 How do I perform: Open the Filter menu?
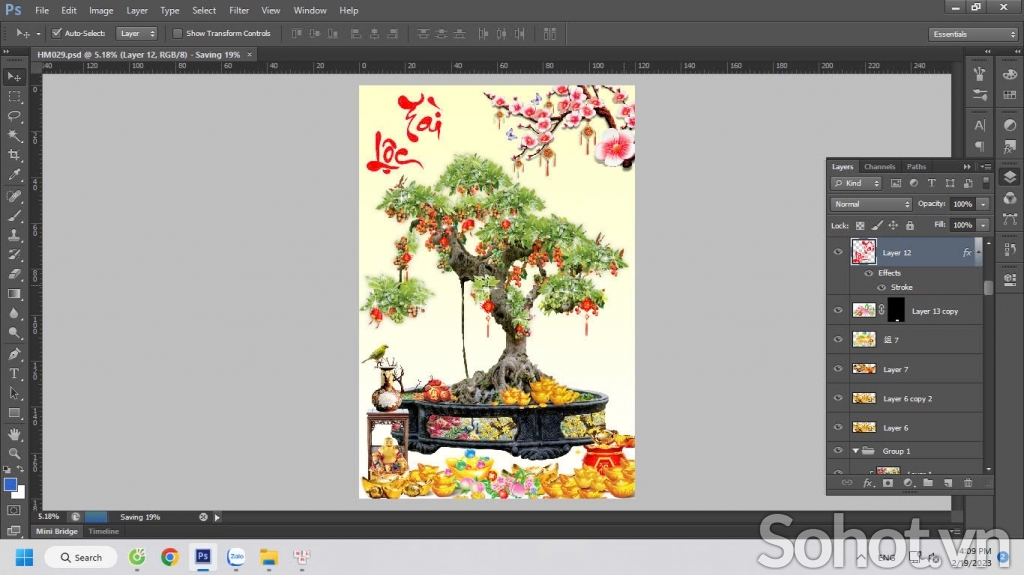(239, 10)
